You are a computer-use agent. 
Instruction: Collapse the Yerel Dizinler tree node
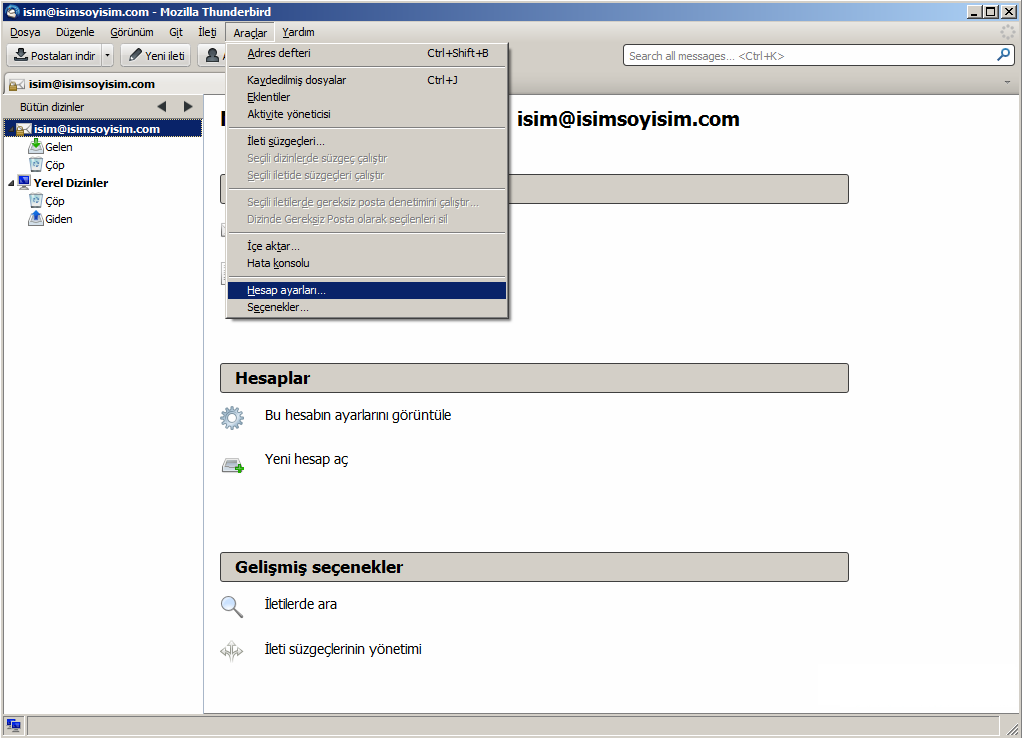[x=11, y=183]
